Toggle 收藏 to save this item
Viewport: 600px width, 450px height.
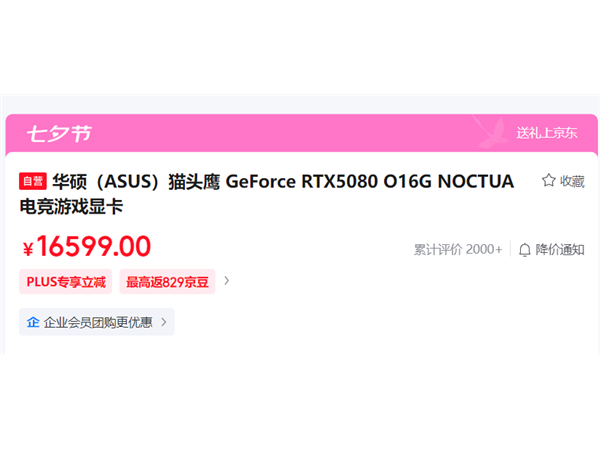(572, 181)
